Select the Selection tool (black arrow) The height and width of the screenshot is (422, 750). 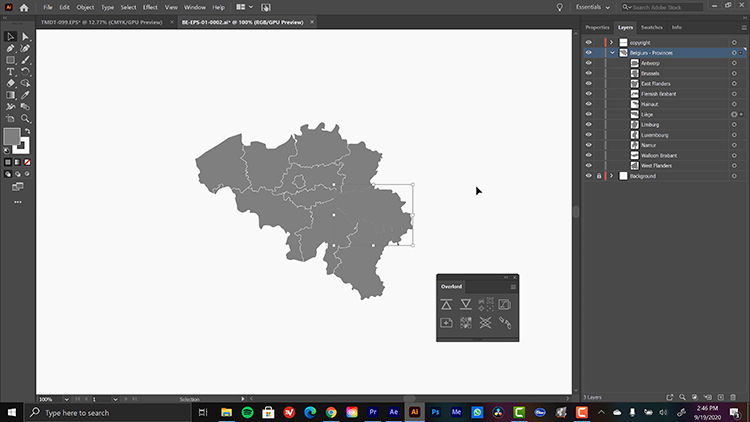pyautogui.click(x=11, y=37)
